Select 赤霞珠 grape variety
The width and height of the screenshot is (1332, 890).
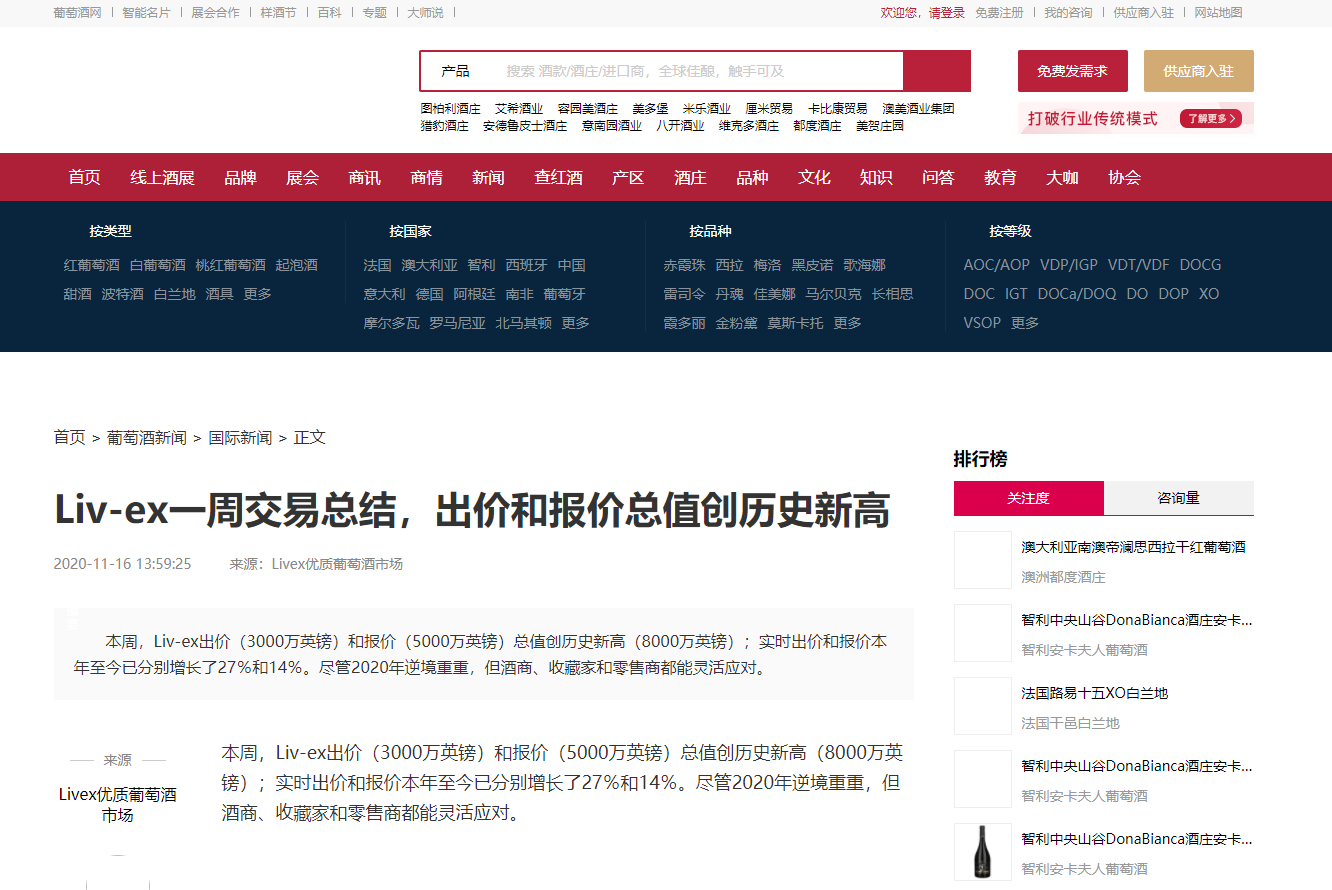tap(684, 265)
